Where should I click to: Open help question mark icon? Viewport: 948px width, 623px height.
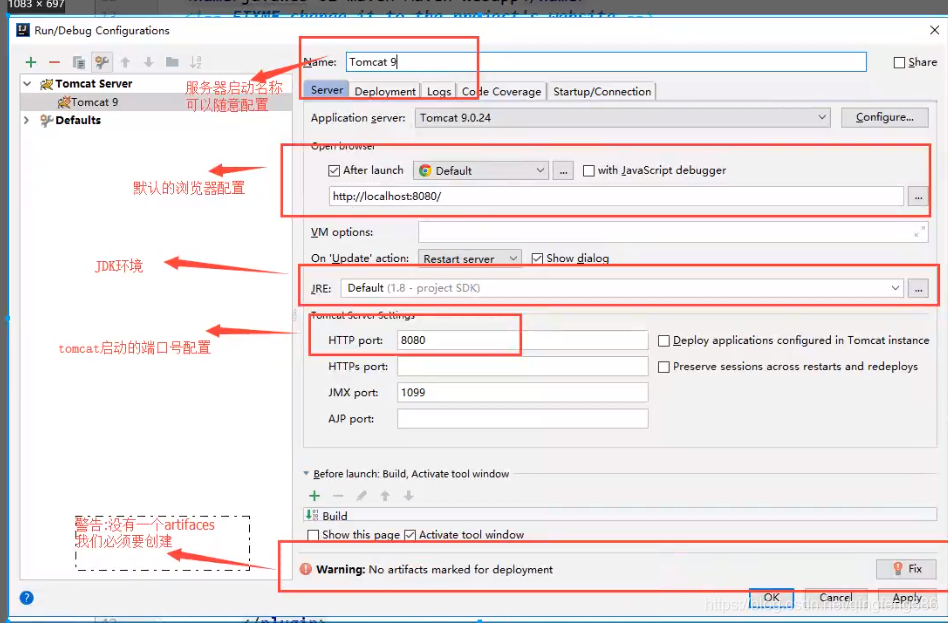pyautogui.click(x=27, y=598)
